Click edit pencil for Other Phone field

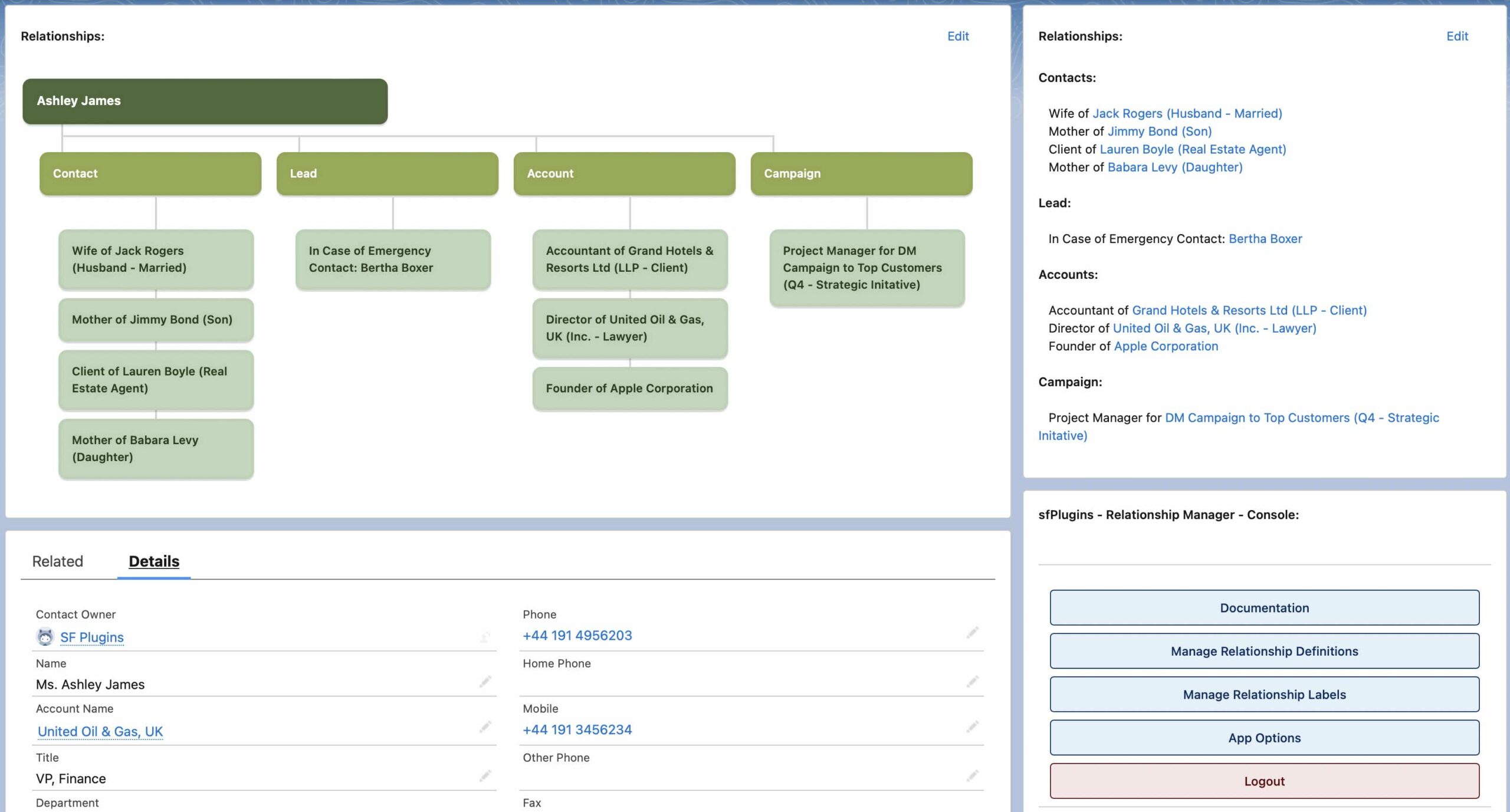[x=972, y=775]
